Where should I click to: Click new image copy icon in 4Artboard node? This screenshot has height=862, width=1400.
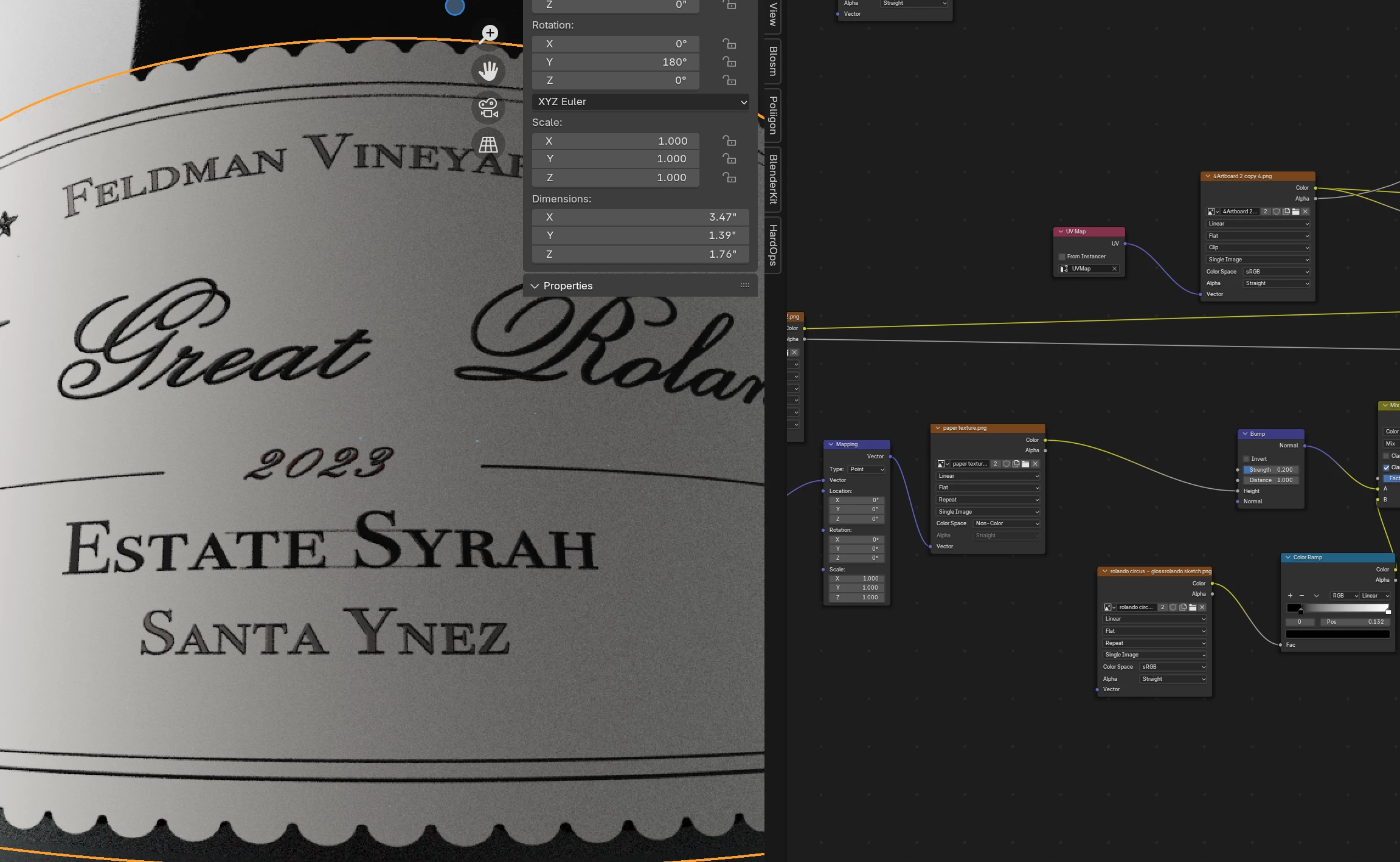click(1286, 212)
